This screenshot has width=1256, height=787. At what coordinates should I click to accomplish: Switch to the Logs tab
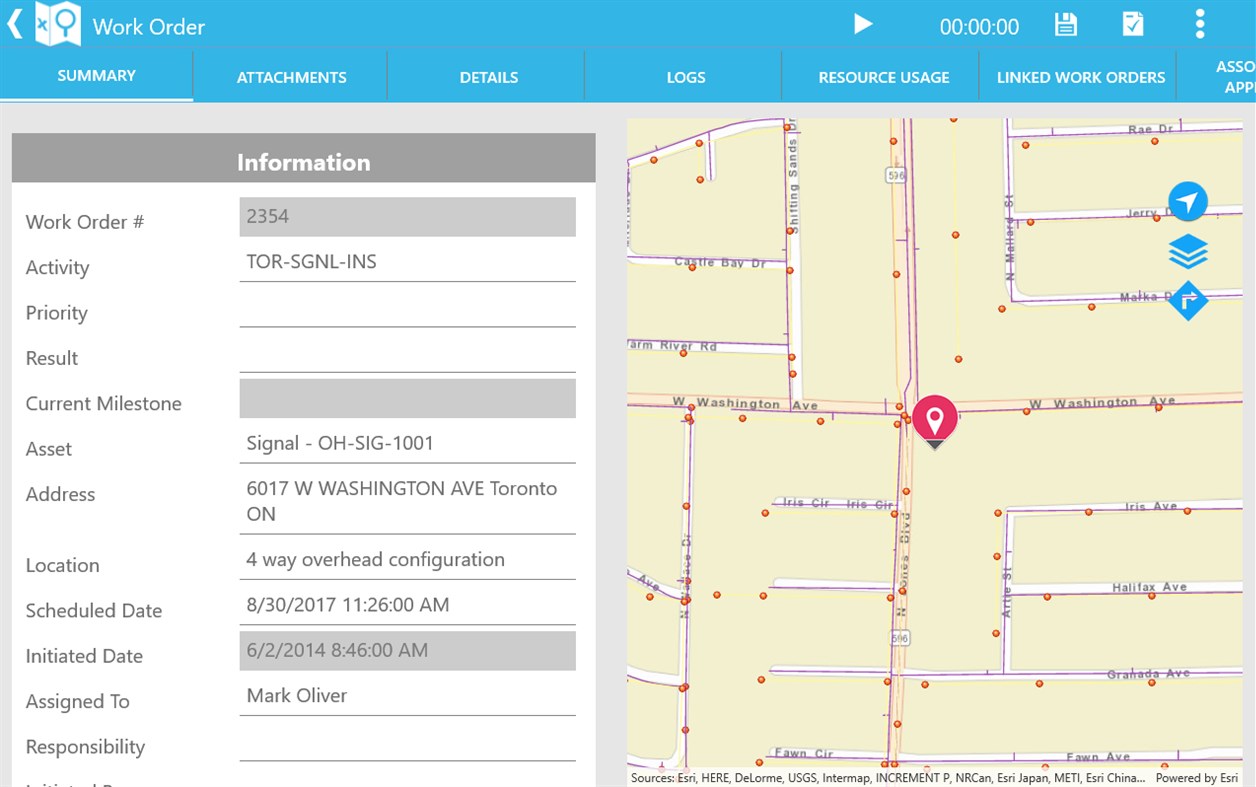[x=686, y=77]
